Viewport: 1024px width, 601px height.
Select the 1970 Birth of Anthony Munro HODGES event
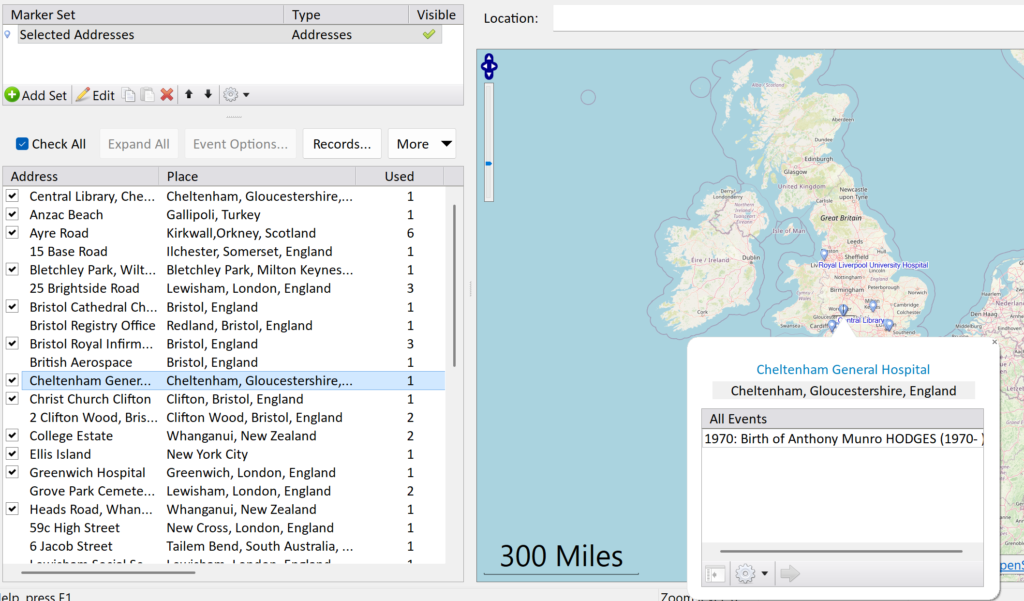click(842, 438)
